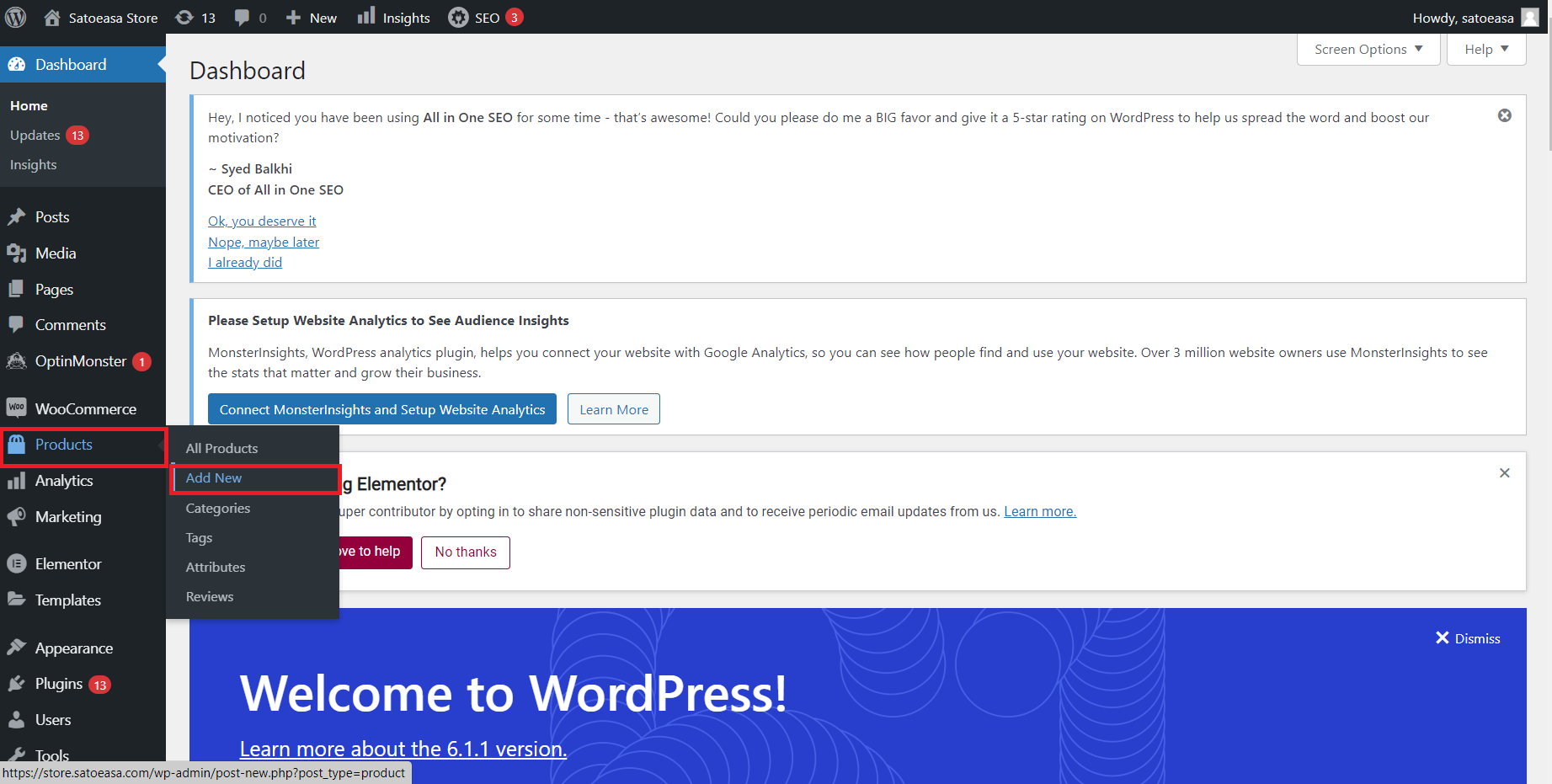Image resolution: width=1552 pixels, height=784 pixels.
Task: Open Attributes in the Products submenu
Action: click(216, 567)
